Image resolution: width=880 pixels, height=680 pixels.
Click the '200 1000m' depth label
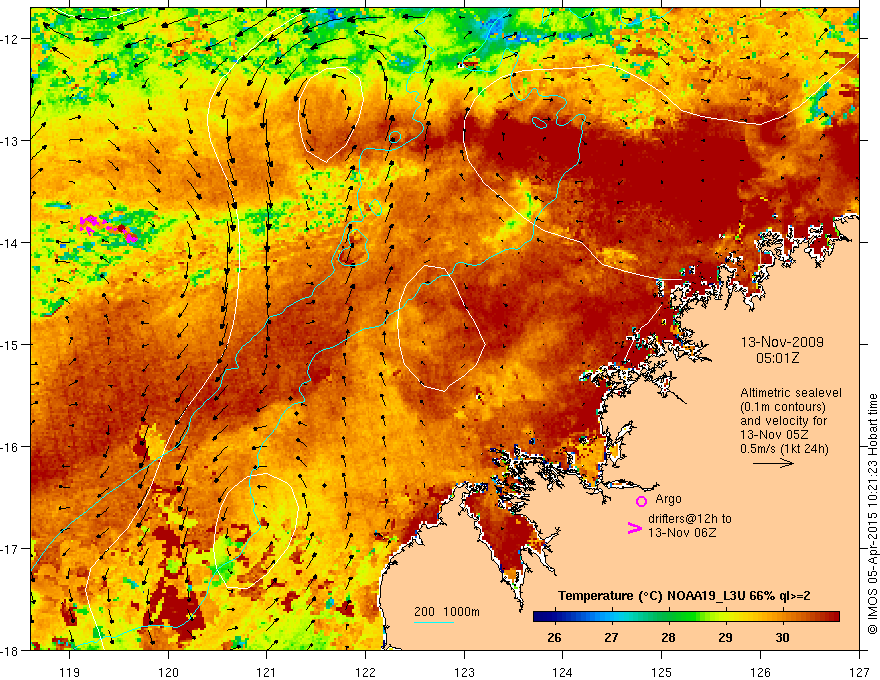(447, 612)
